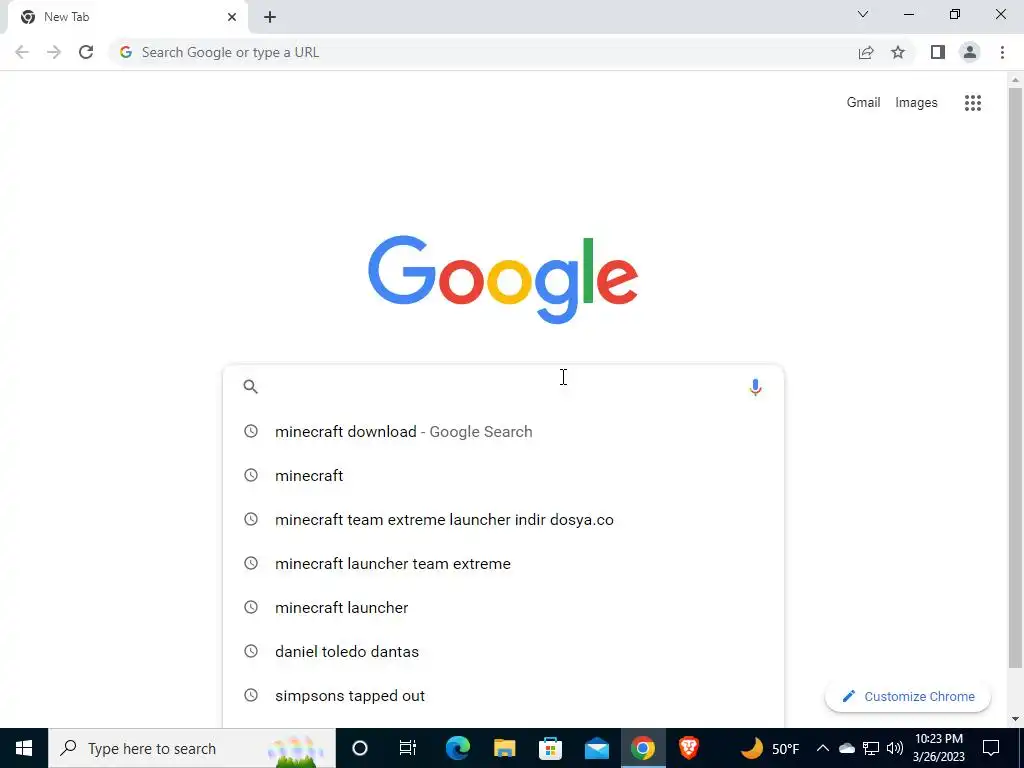Image resolution: width=1024 pixels, height=768 pixels.
Task: Open Microsoft Edge from the taskbar
Action: click(x=458, y=748)
